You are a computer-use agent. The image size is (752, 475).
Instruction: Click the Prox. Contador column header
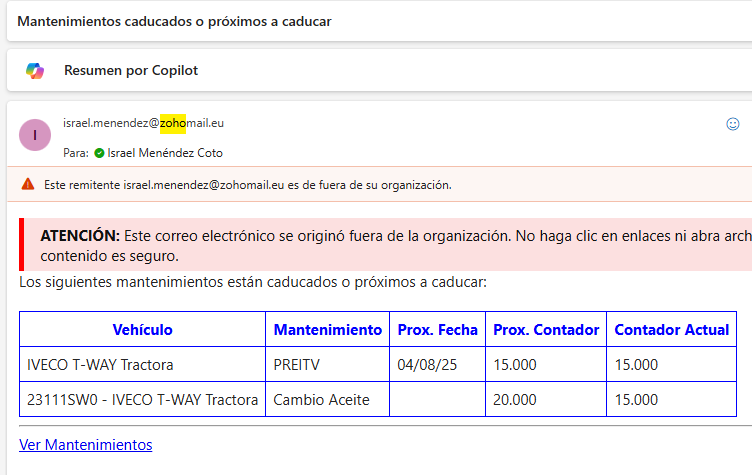(x=546, y=330)
